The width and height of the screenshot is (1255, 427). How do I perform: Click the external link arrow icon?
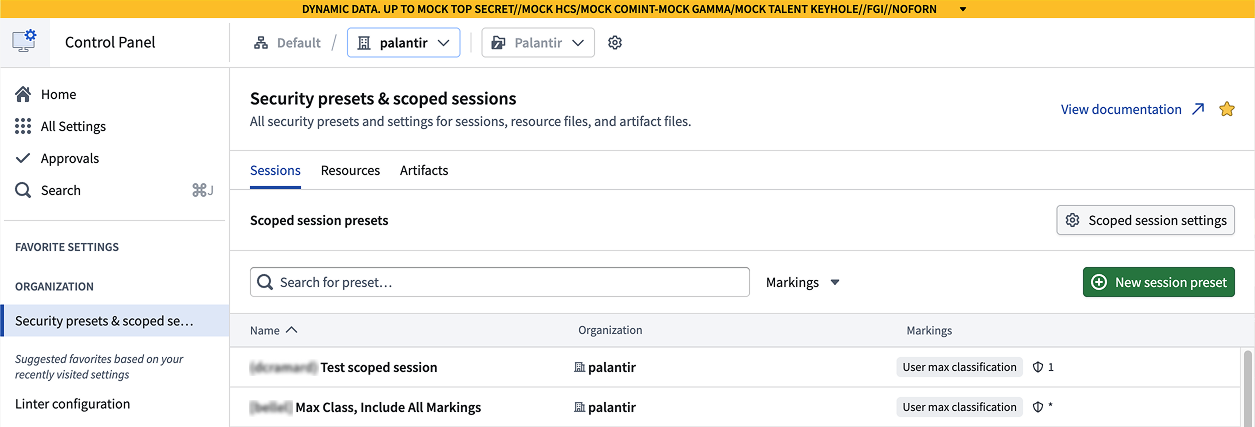[x=1198, y=109]
